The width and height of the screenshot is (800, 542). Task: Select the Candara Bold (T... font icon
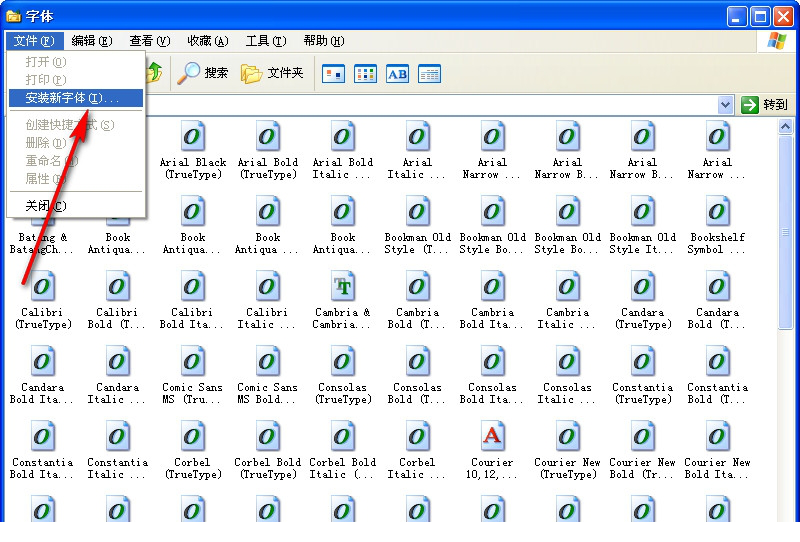click(x=717, y=287)
